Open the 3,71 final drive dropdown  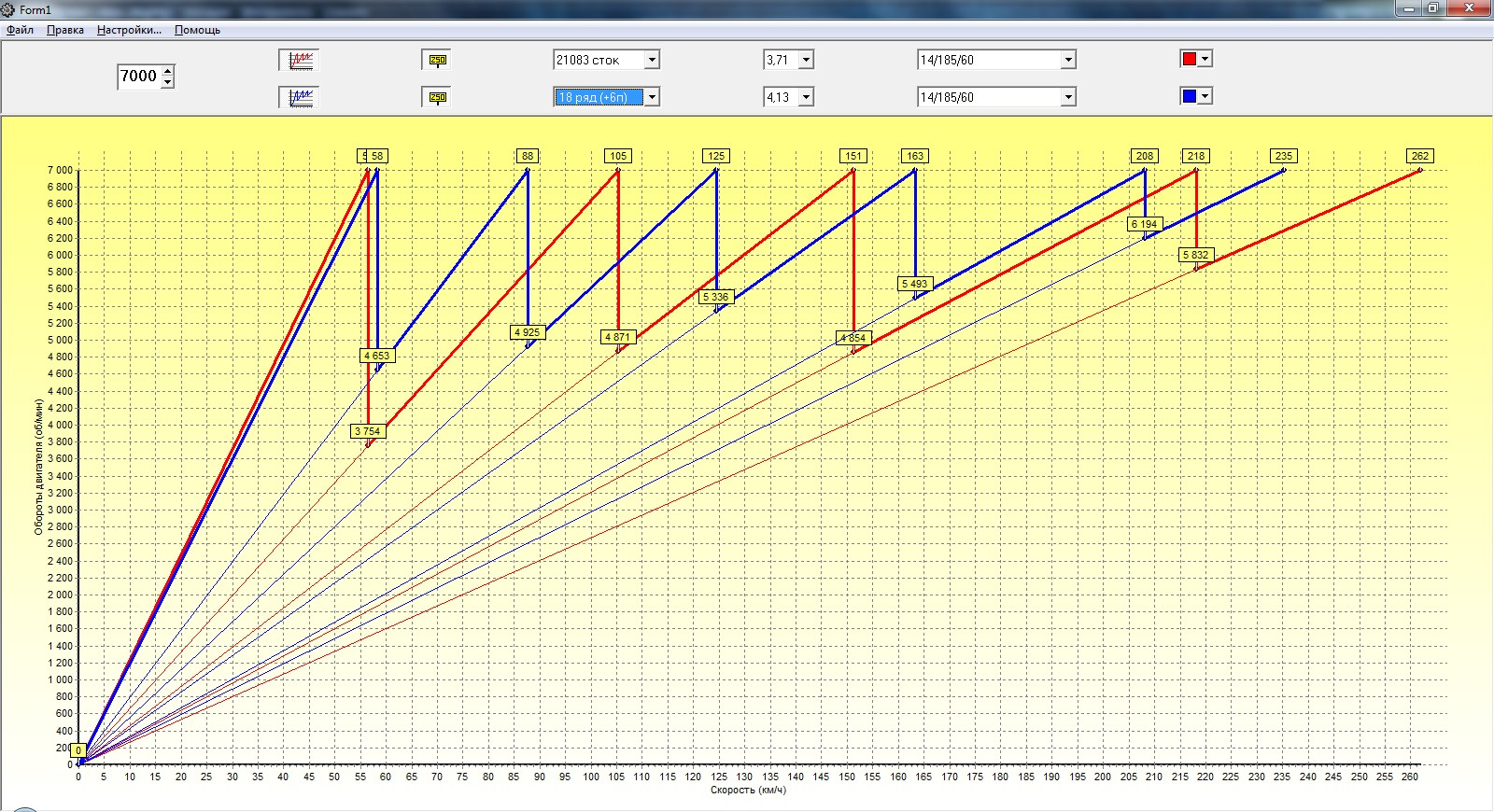[806, 60]
